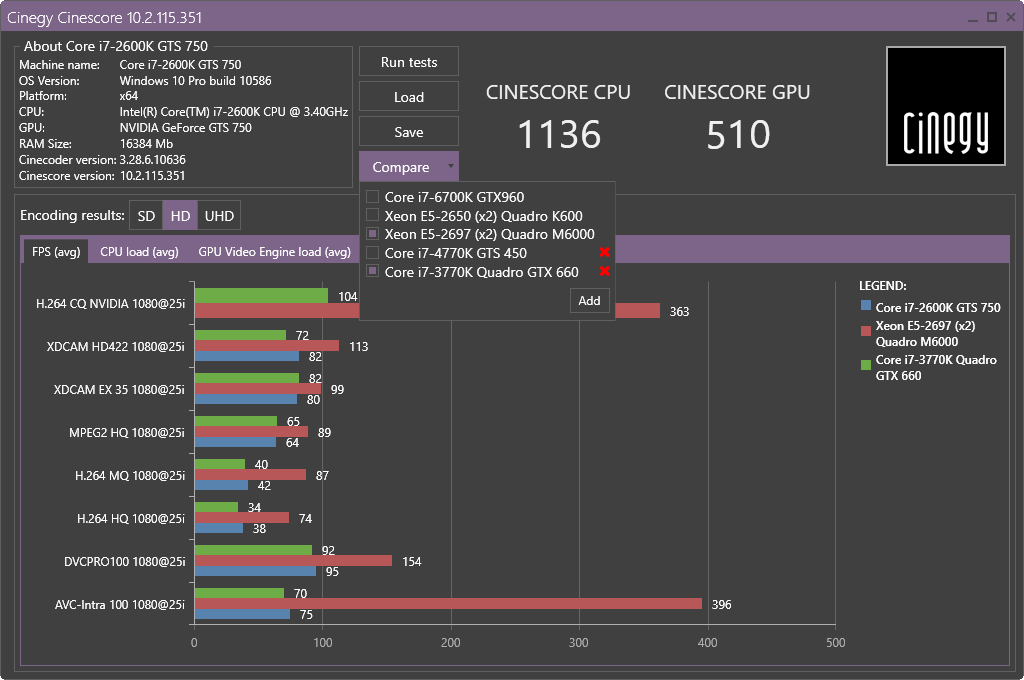Select UHD encoding results
The height and width of the screenshot is (680, 1024).
pyautogui.click(x=219, y=216)
